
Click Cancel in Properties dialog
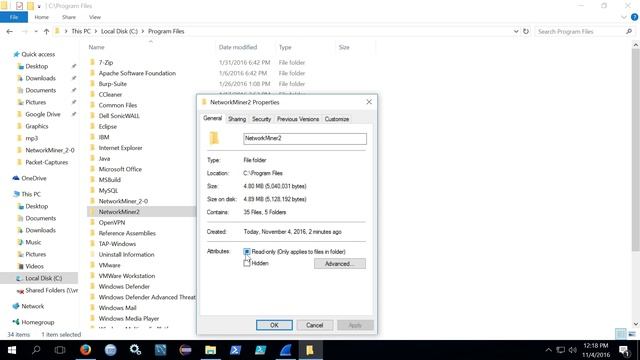pyautogui.click(x=314, y=325)
